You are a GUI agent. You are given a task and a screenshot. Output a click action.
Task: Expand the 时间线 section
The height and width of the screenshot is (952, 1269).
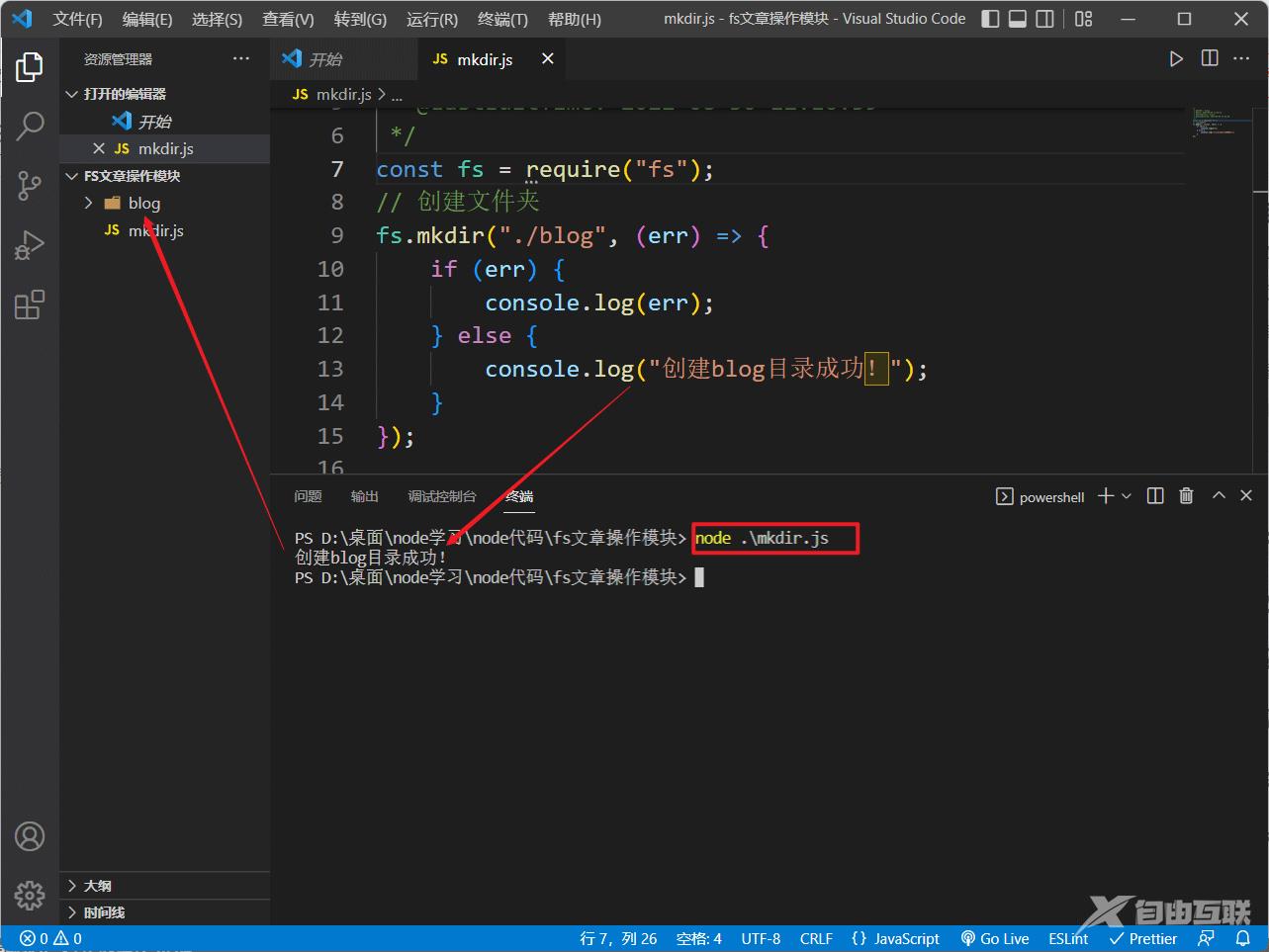click(164, 912)
